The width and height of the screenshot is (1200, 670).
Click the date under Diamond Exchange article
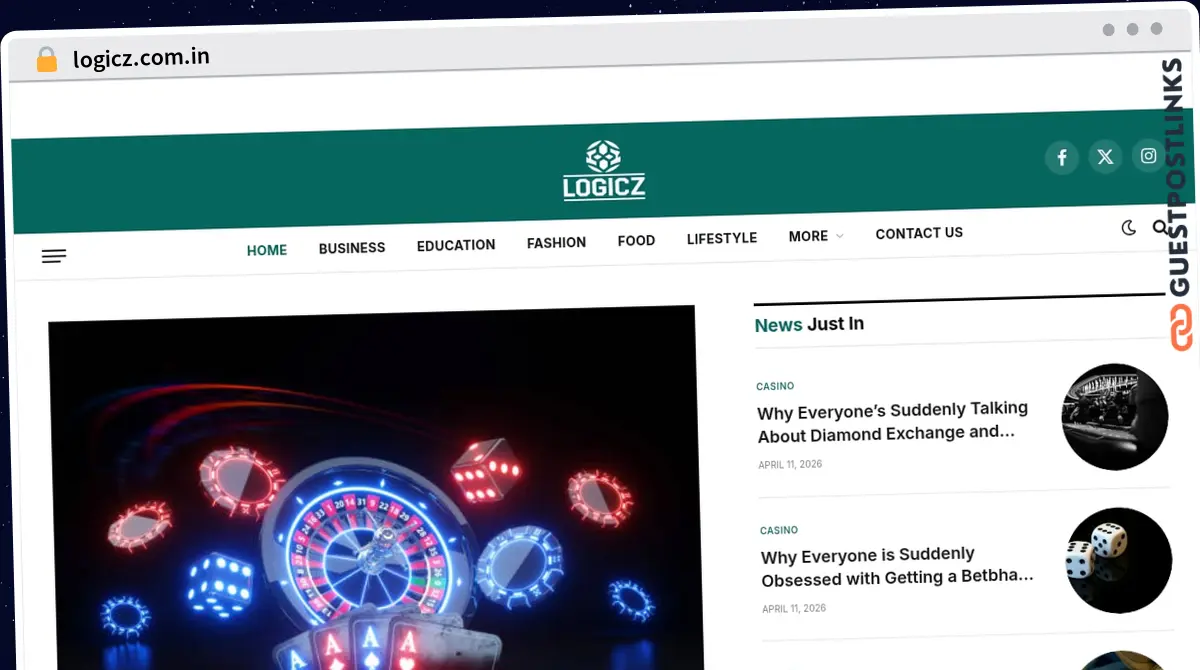790,465
